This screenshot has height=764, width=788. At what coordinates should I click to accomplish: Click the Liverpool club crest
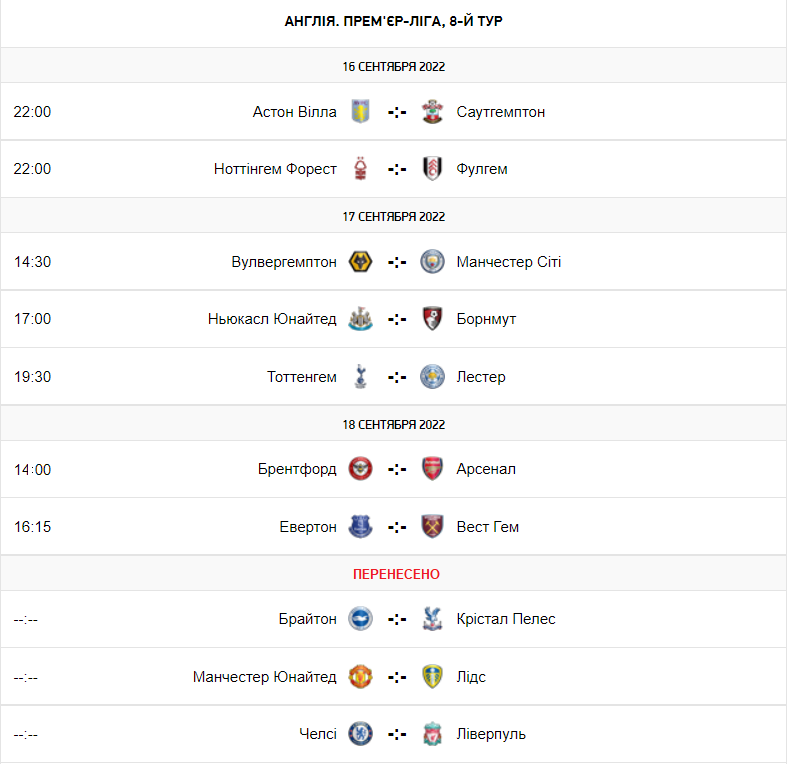click(x=432, y=734)
